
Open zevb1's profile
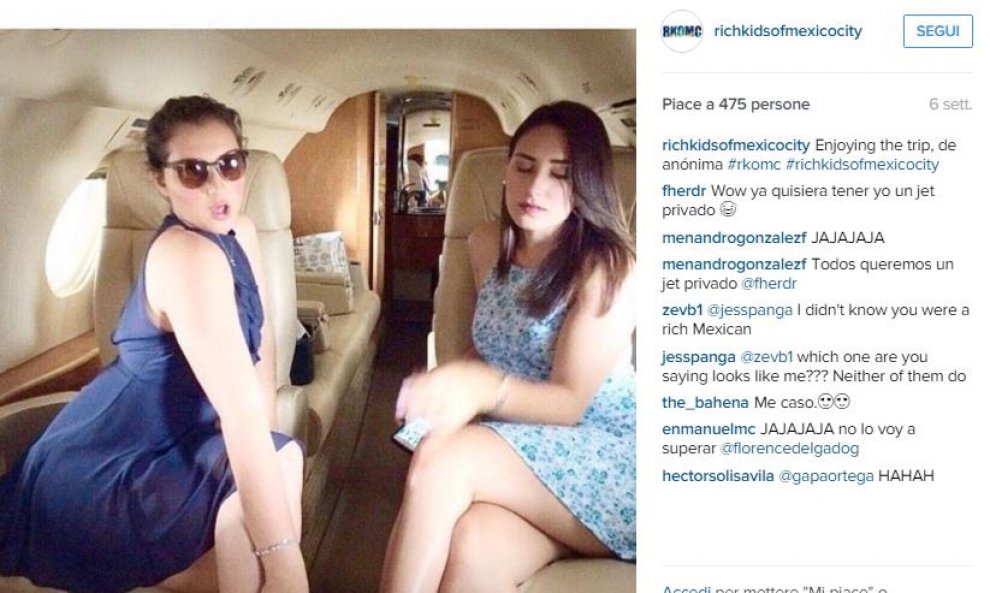682,311
